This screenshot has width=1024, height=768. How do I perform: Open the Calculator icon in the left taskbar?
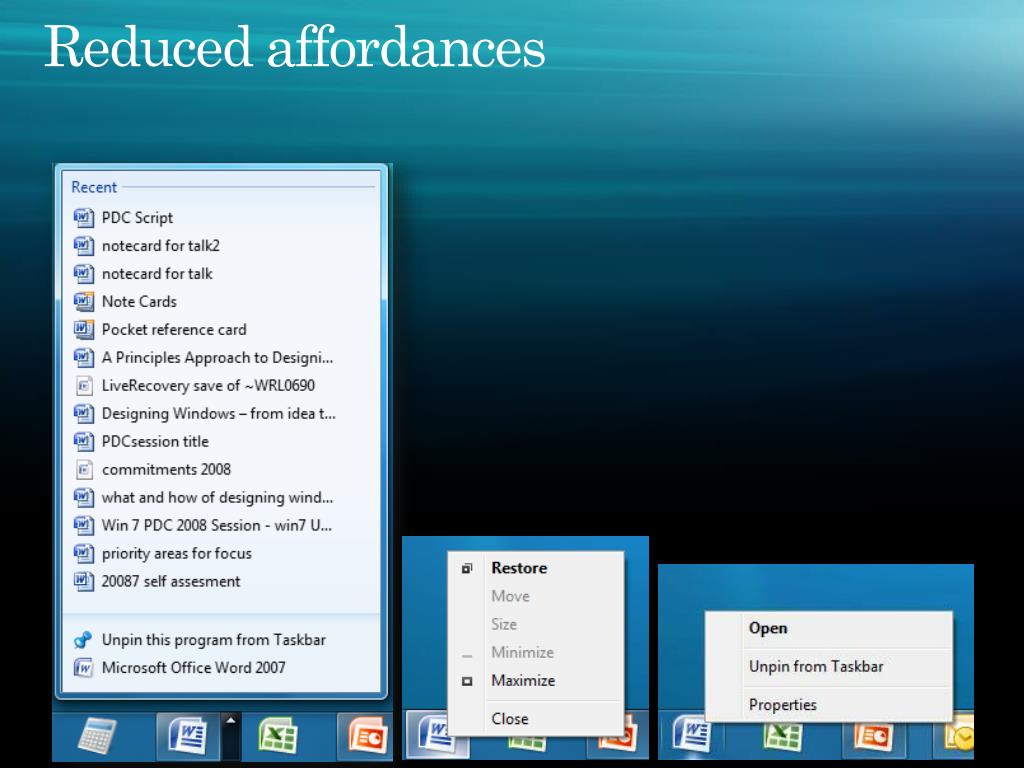tap(97, 736)
